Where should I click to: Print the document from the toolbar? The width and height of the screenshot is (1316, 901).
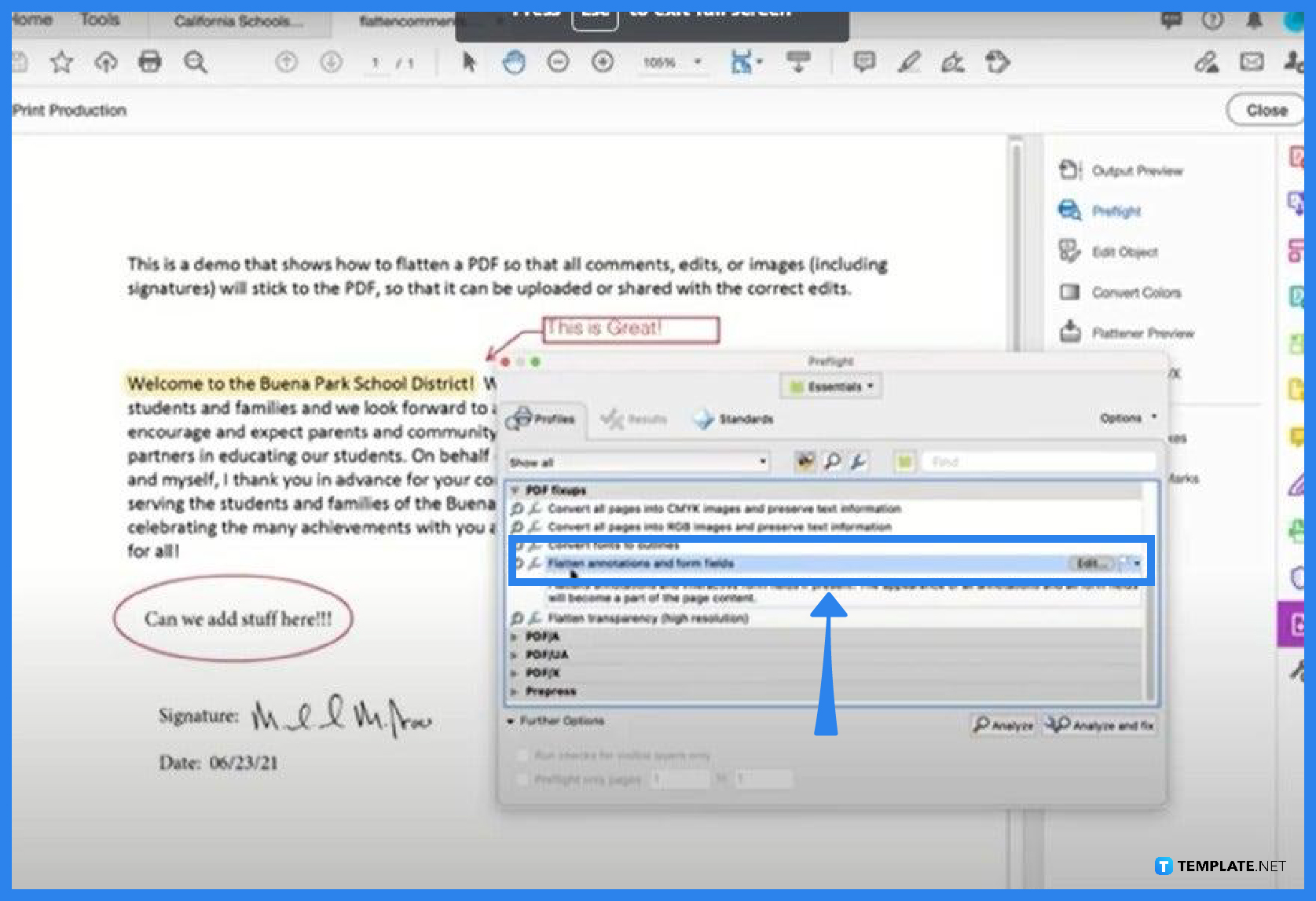click(x=149, y=61)
